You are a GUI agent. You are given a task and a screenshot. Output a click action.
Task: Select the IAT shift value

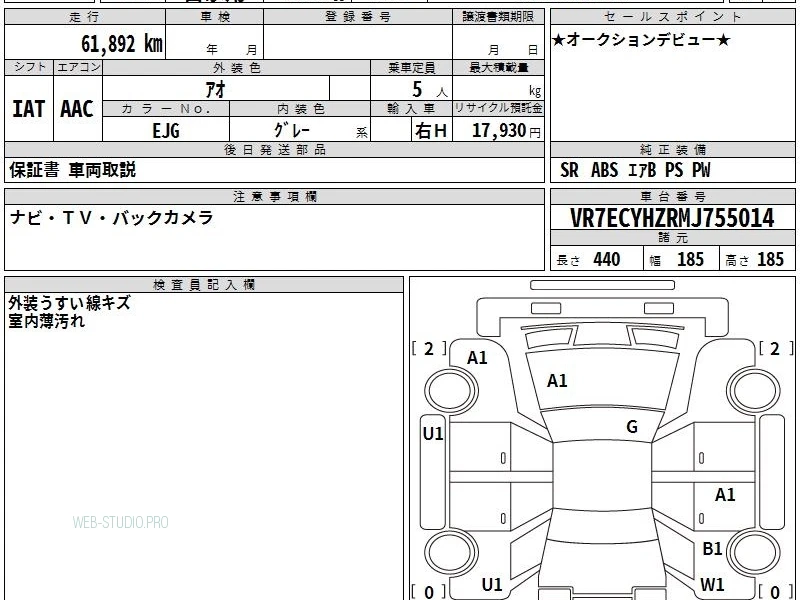pos(29,109)
